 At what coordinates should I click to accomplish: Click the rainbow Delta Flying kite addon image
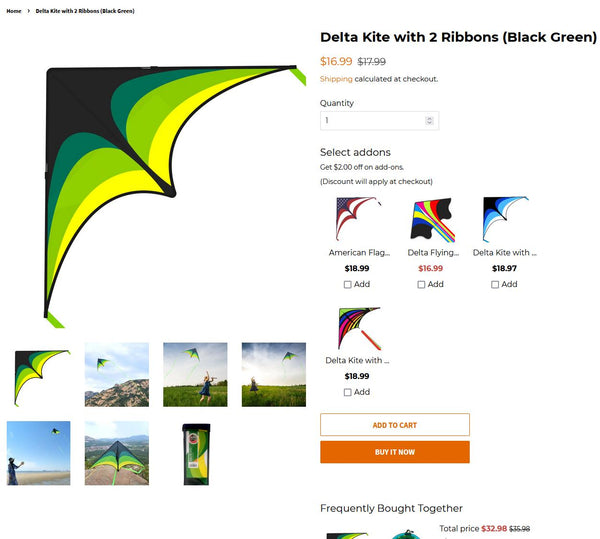coord(432,220)
